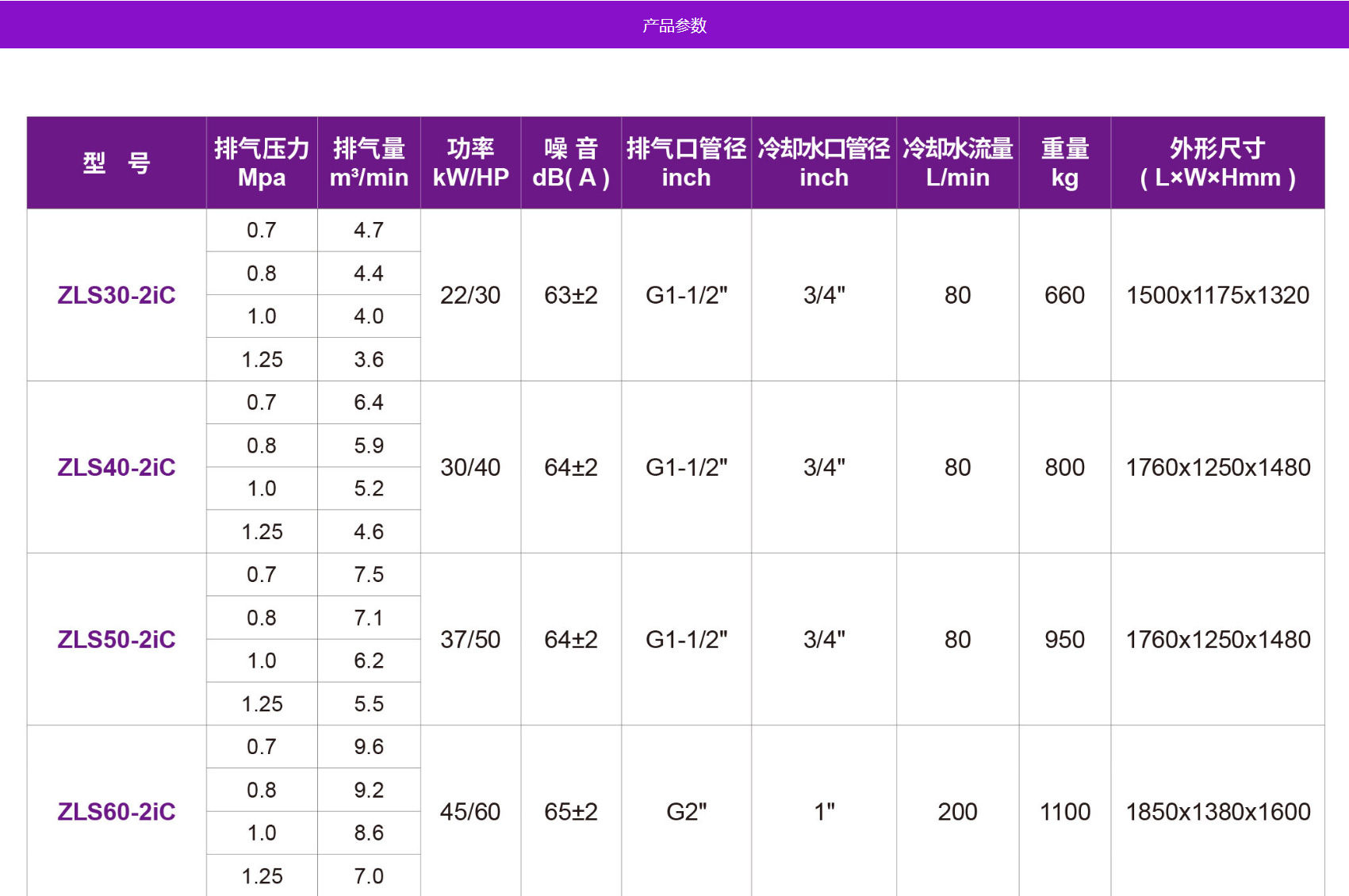The image size is (1349, 896).
Task: Click the 4.4 air displacement value
Action: [x=369, y=273]
